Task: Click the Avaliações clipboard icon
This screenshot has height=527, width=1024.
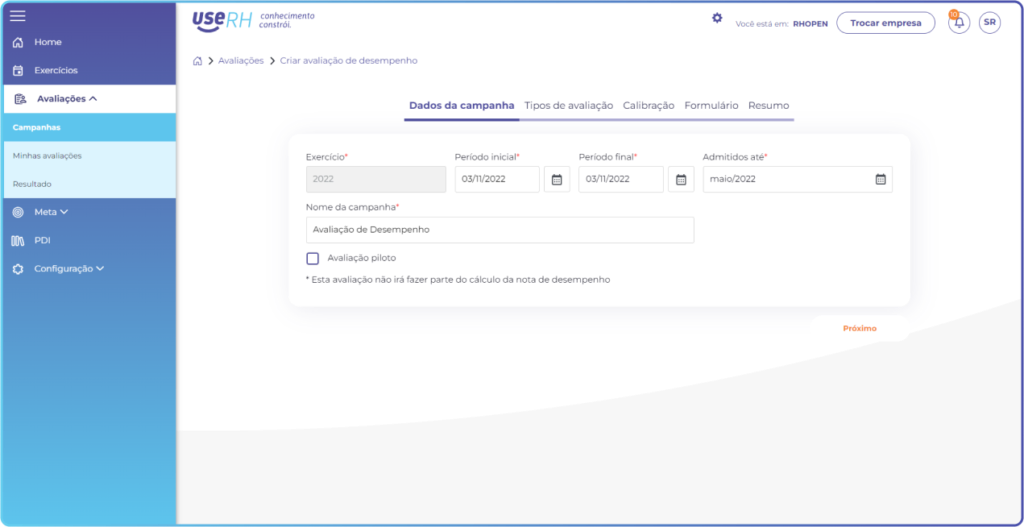Action: (20, 99)
